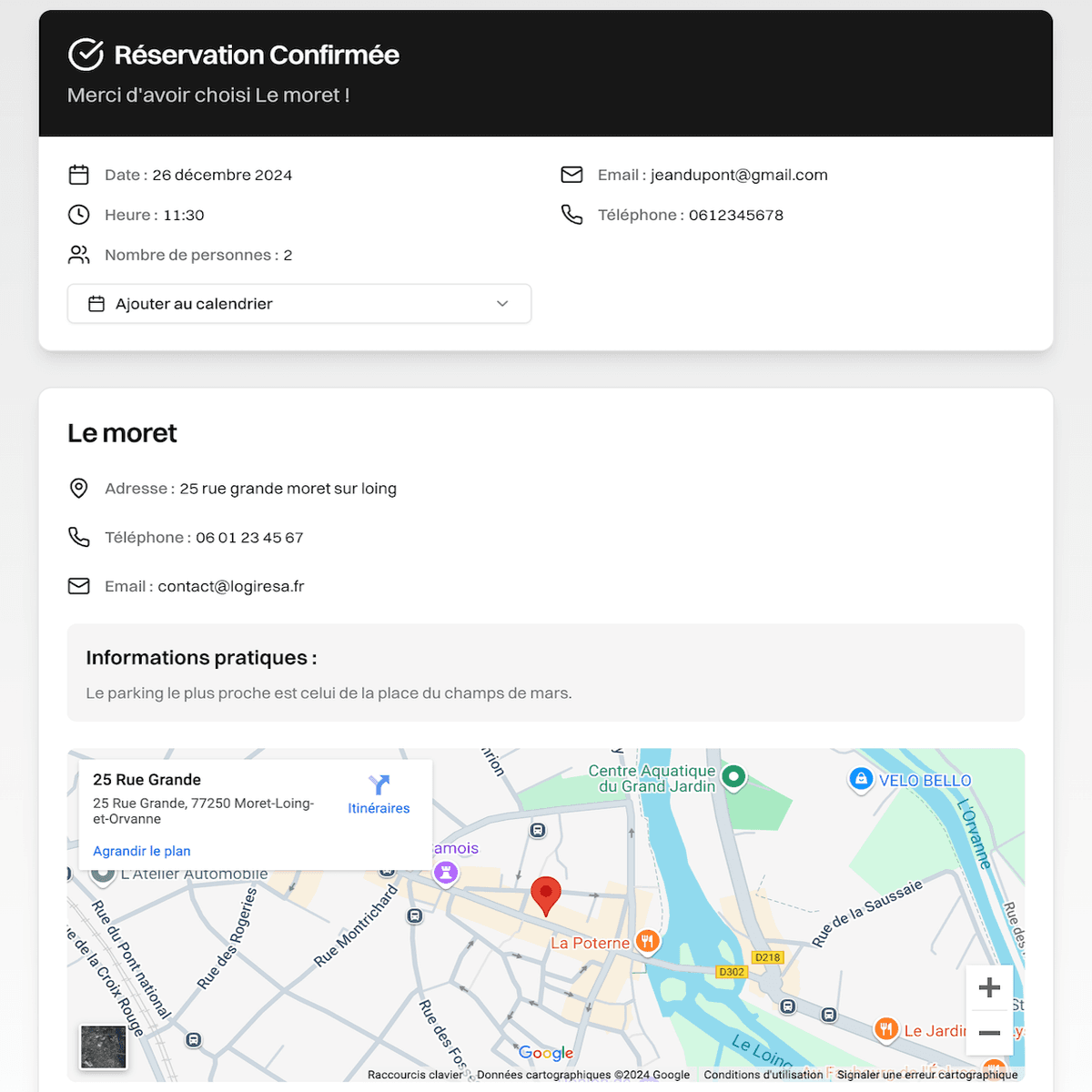The image size is (1092, 1092).
Task: Click the L'Atelier Automobile gray marker
Action: (x=102, y=875)
